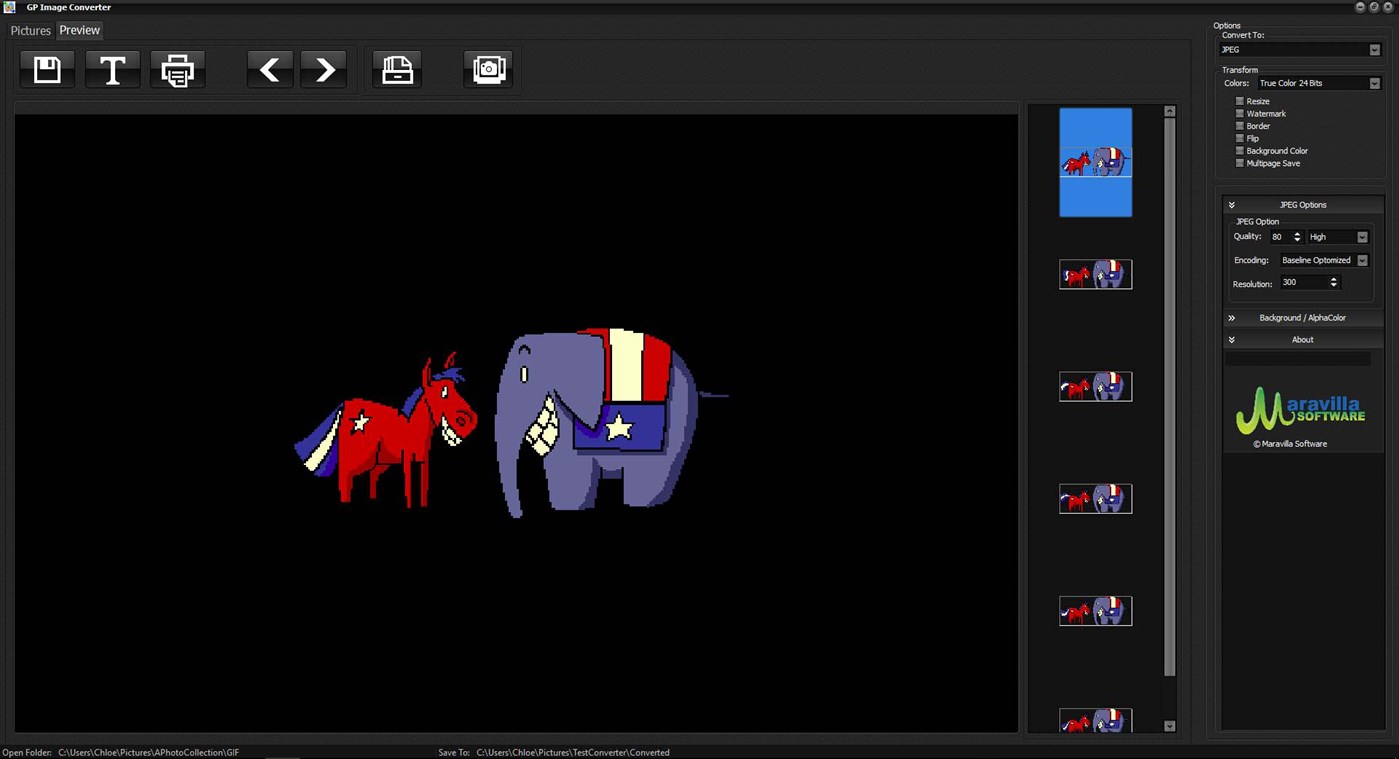Enable the Resize checkbox
Viewport: 1399px width, 759px height.
1240,101
